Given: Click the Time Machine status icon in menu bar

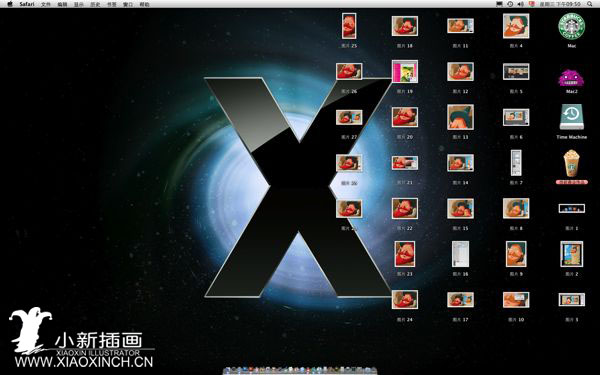Looking at the screenshot, I should (x=510, y=4).
